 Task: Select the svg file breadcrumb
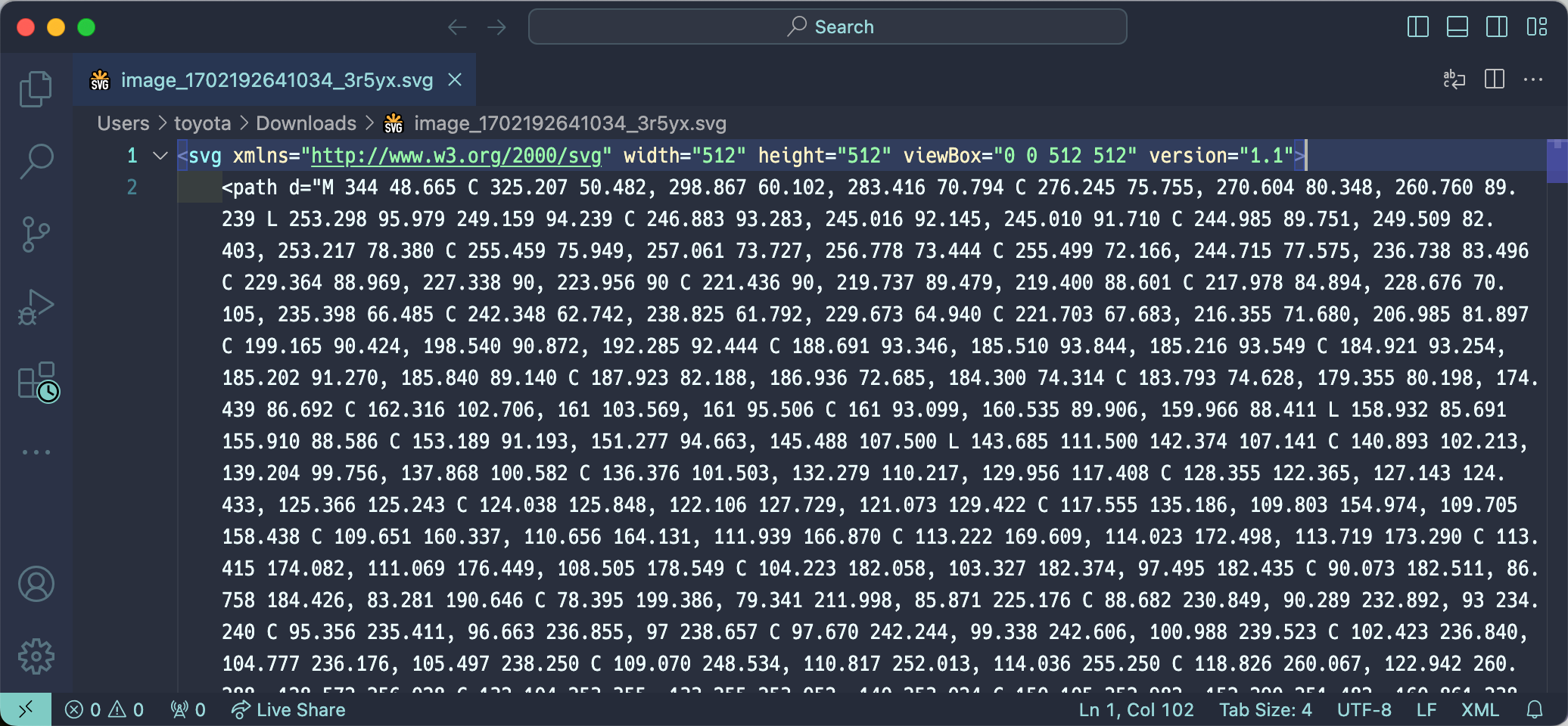555,123
